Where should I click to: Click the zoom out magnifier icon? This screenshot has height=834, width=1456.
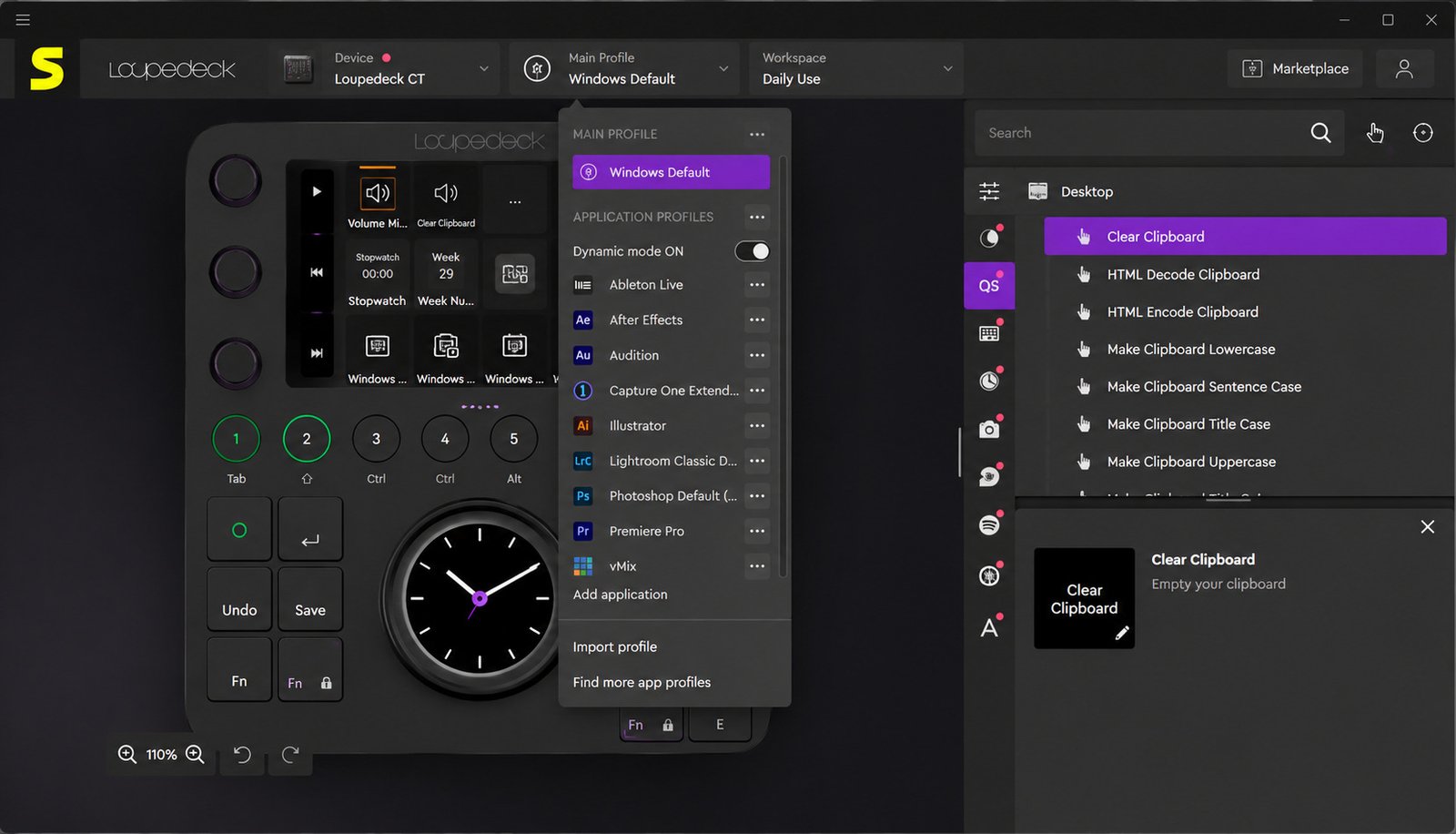[127, 754]
